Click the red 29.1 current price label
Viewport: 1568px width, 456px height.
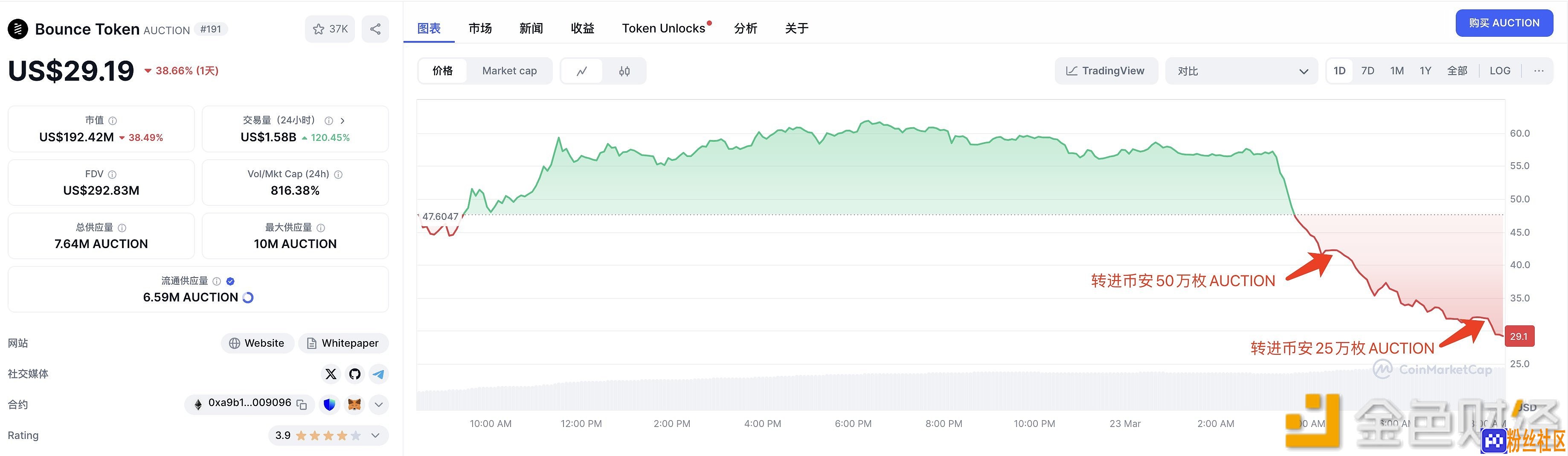coord(1519,336)
